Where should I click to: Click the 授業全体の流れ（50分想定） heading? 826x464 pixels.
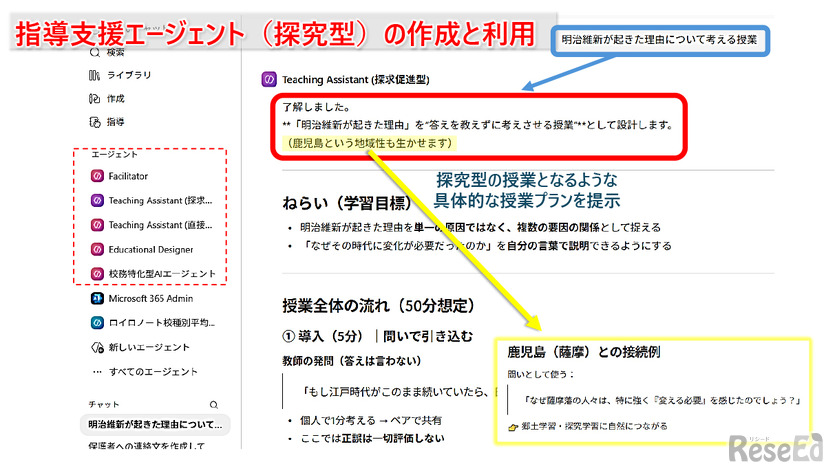[378, 305]
